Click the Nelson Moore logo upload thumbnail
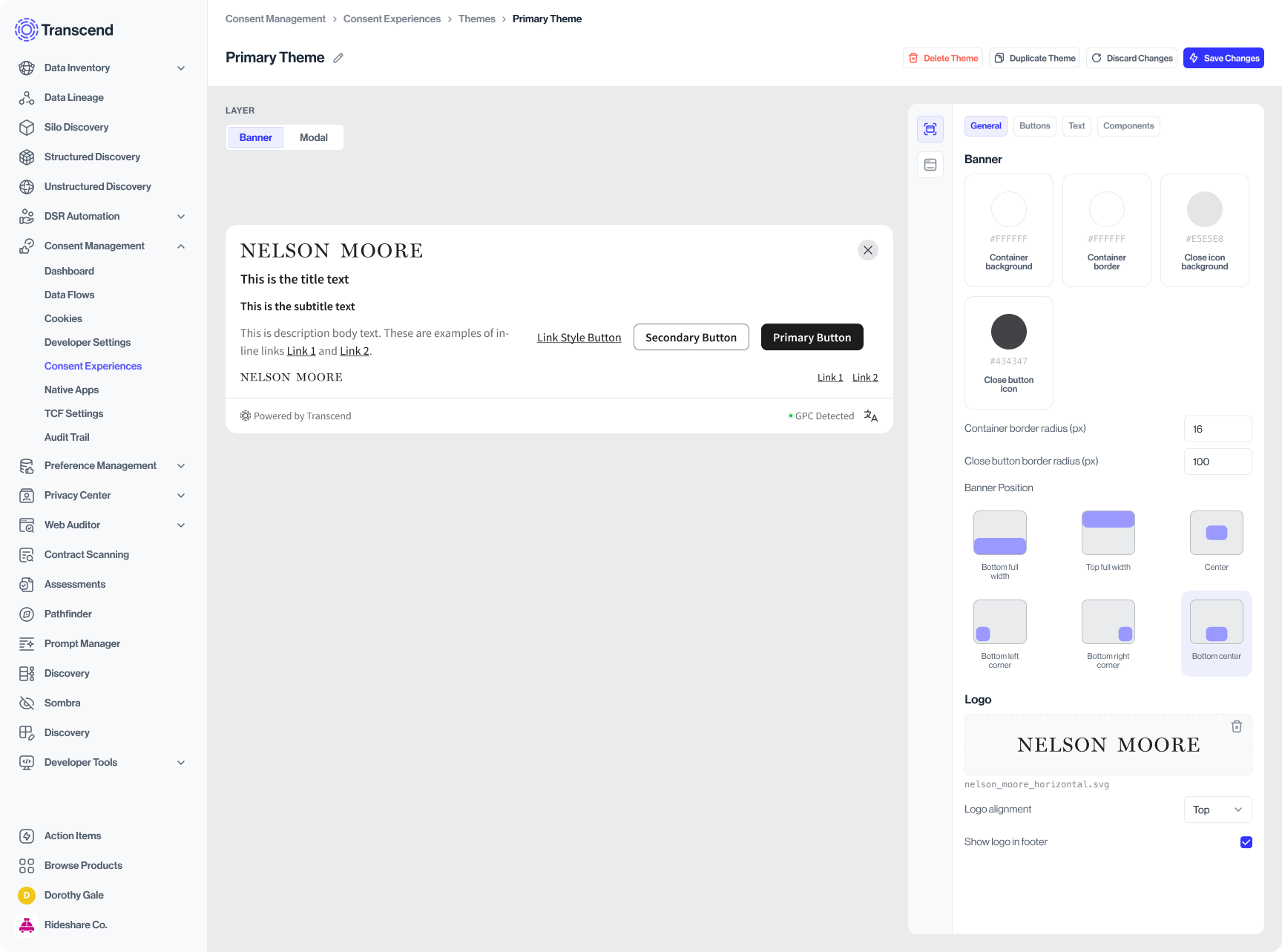 (1108, 745)
